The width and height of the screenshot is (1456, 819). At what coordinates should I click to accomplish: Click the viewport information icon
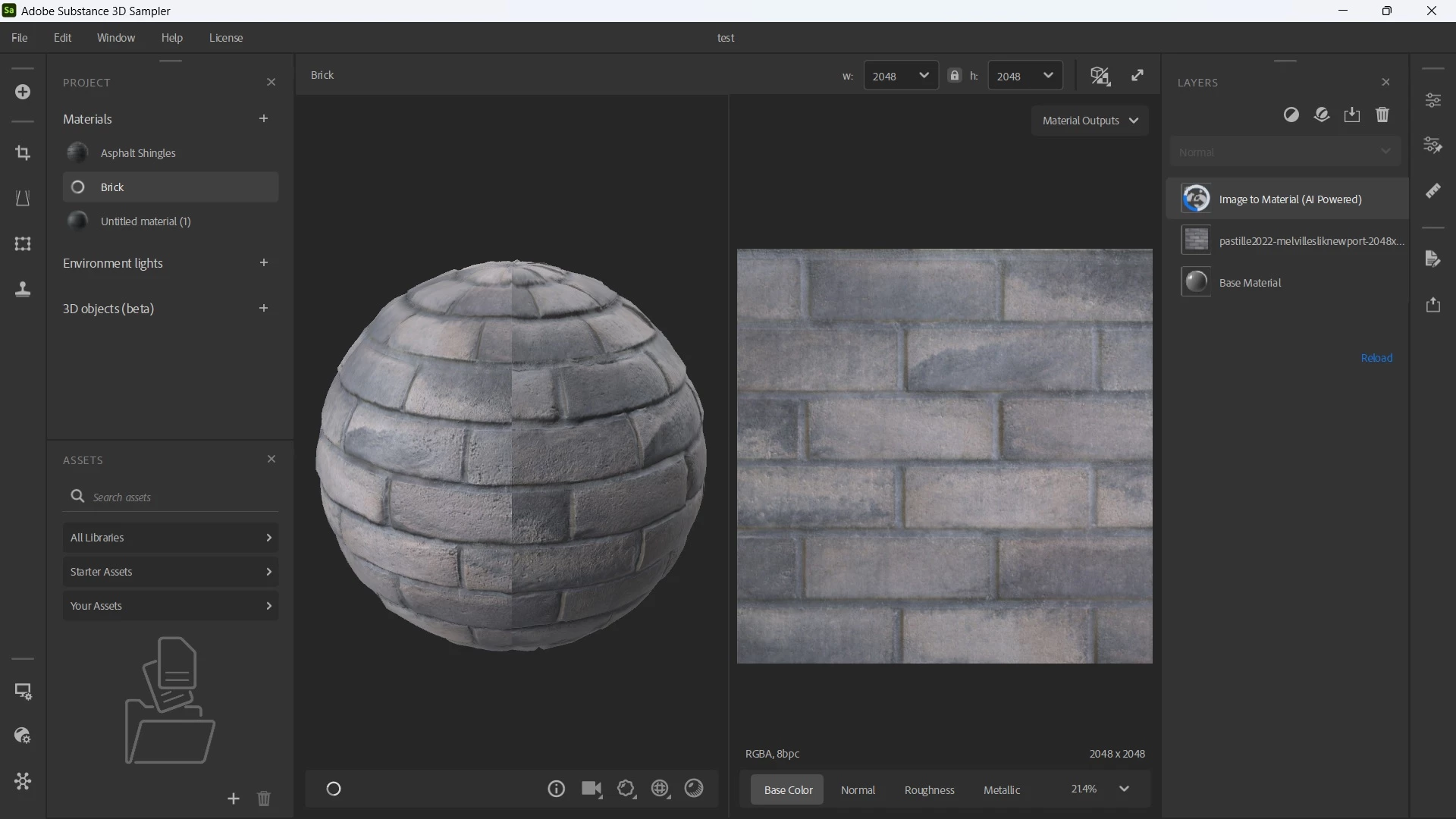(x=556, y=789)
